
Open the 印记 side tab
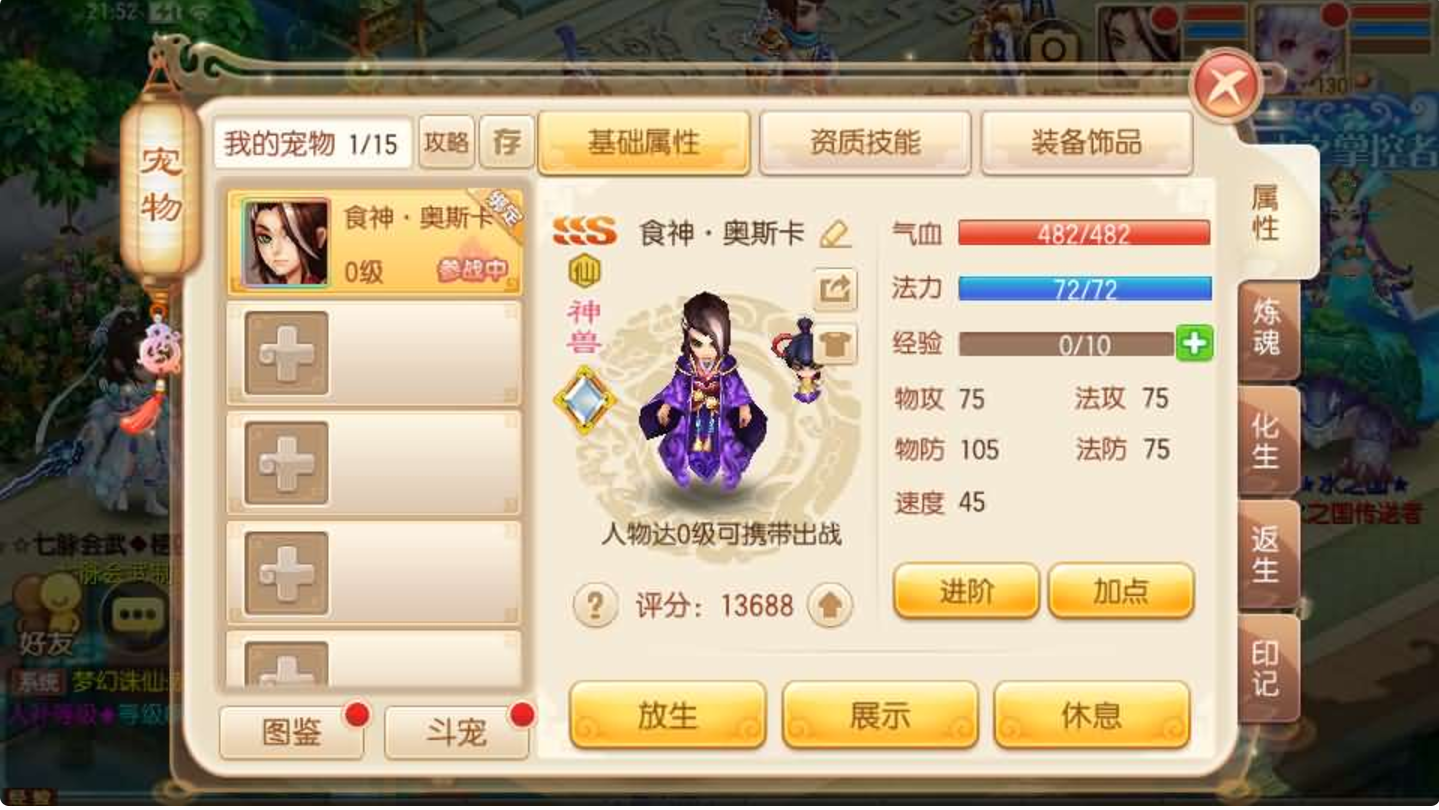tap(1267, 667)
